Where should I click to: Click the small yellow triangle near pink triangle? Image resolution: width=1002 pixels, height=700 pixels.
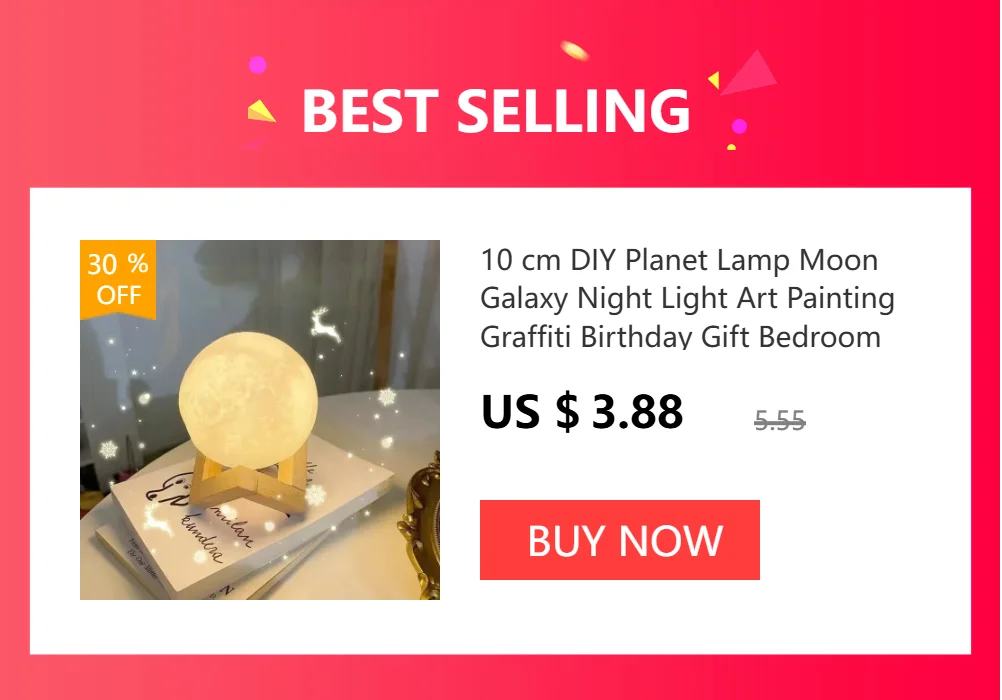click(x=714, y=80)
